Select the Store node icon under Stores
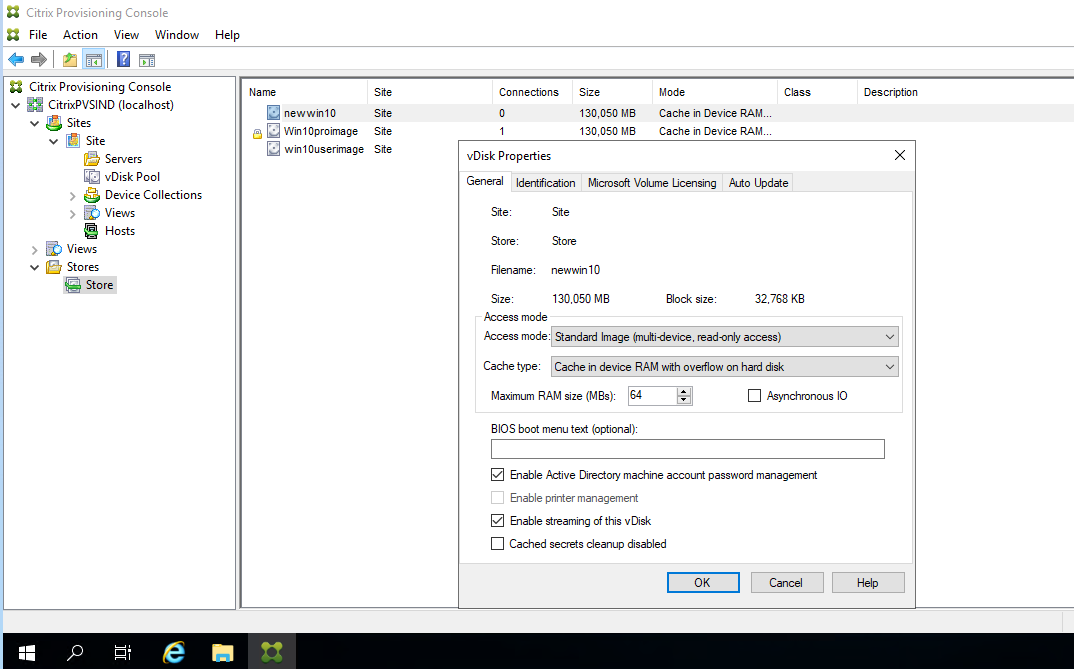This screenshot has width=1074, height=669. (x=73, y=285)
